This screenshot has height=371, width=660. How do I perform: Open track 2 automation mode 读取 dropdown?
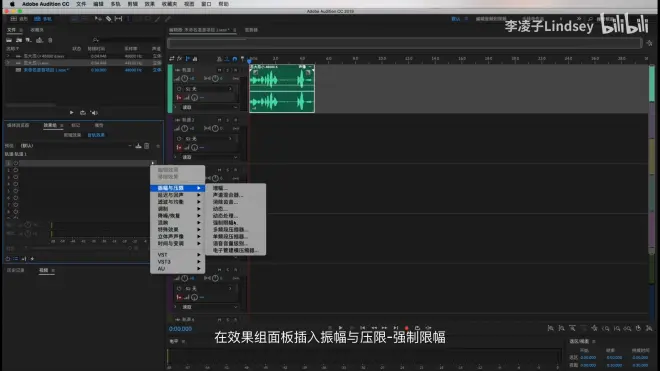[x=210, y=157]
